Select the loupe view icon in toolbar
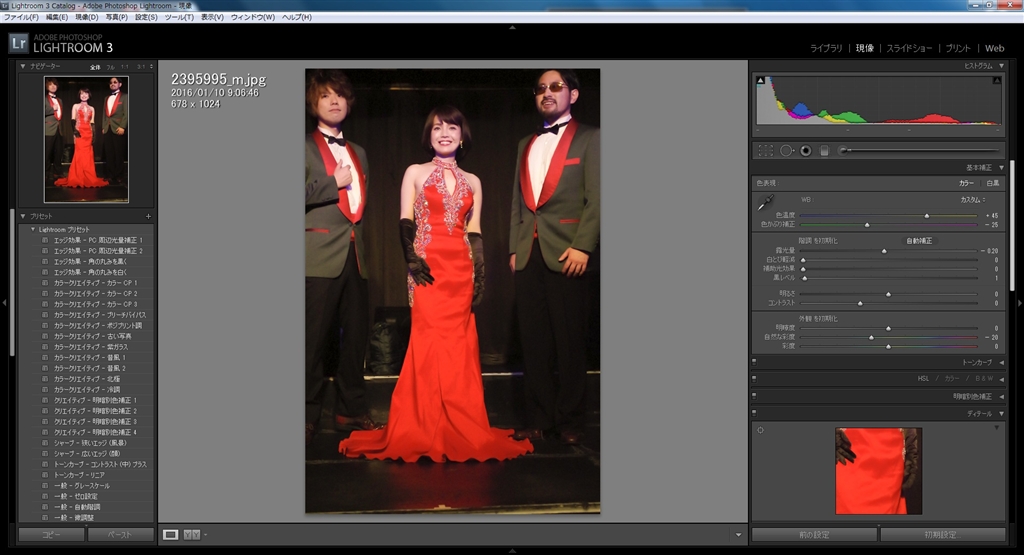 point(171,534)
